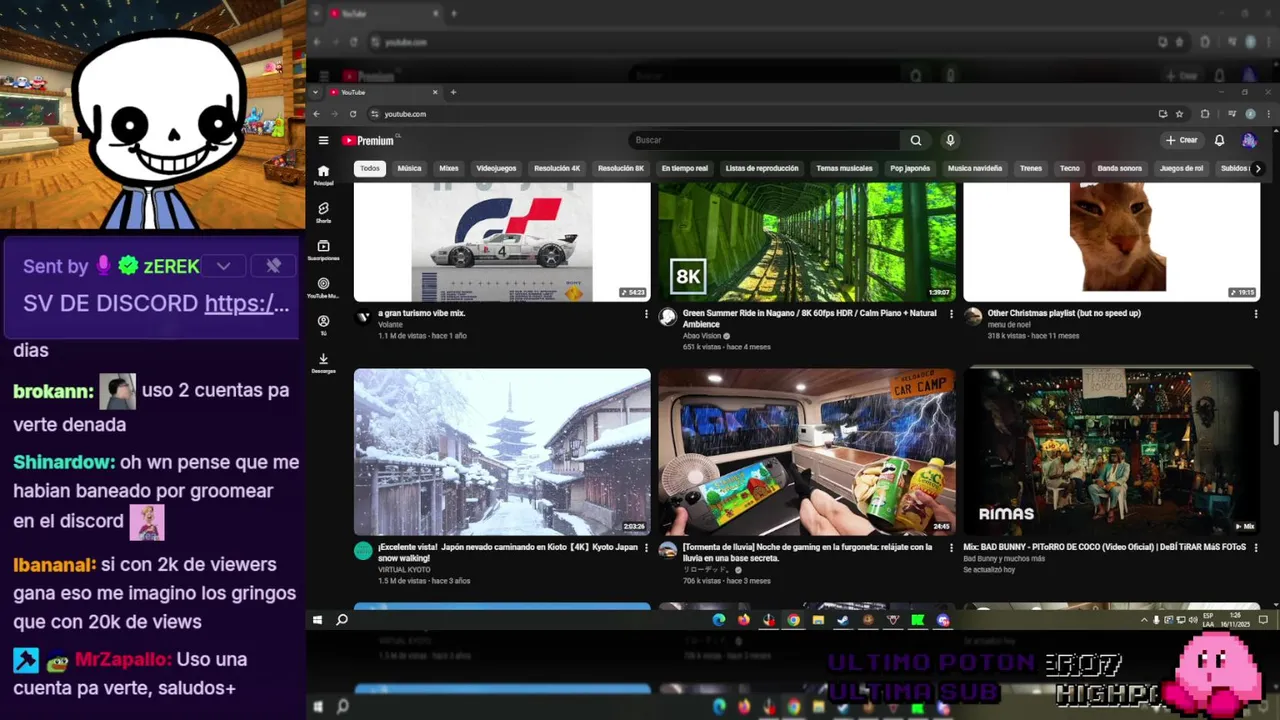Open the YouTube account avatar menu
This screenshot has height=720, width=1280.
[1249, 141]
